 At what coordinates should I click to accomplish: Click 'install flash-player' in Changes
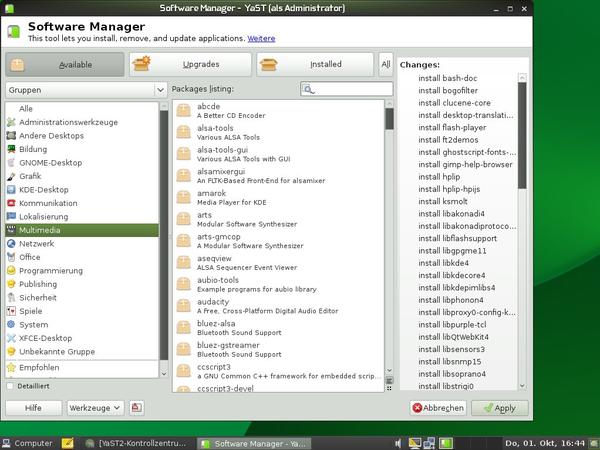[452, 127]
